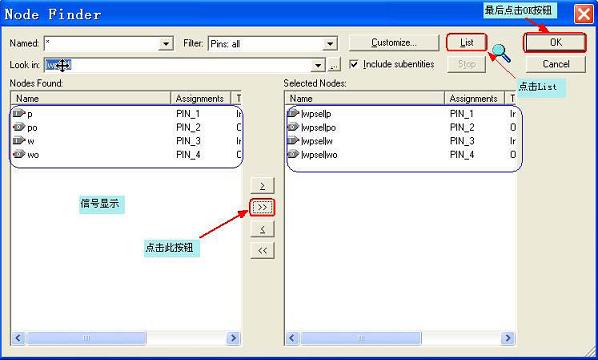Pick the |wpsel|po pin icon in Selected Nodes
598x360 pixels.
pos(293,127)
